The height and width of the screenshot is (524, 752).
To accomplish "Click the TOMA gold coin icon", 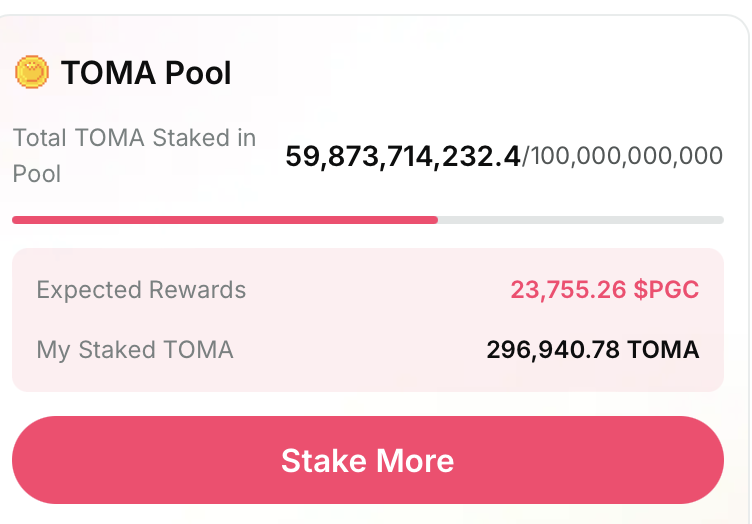I will pyautogui.click(x=32, y=72).
